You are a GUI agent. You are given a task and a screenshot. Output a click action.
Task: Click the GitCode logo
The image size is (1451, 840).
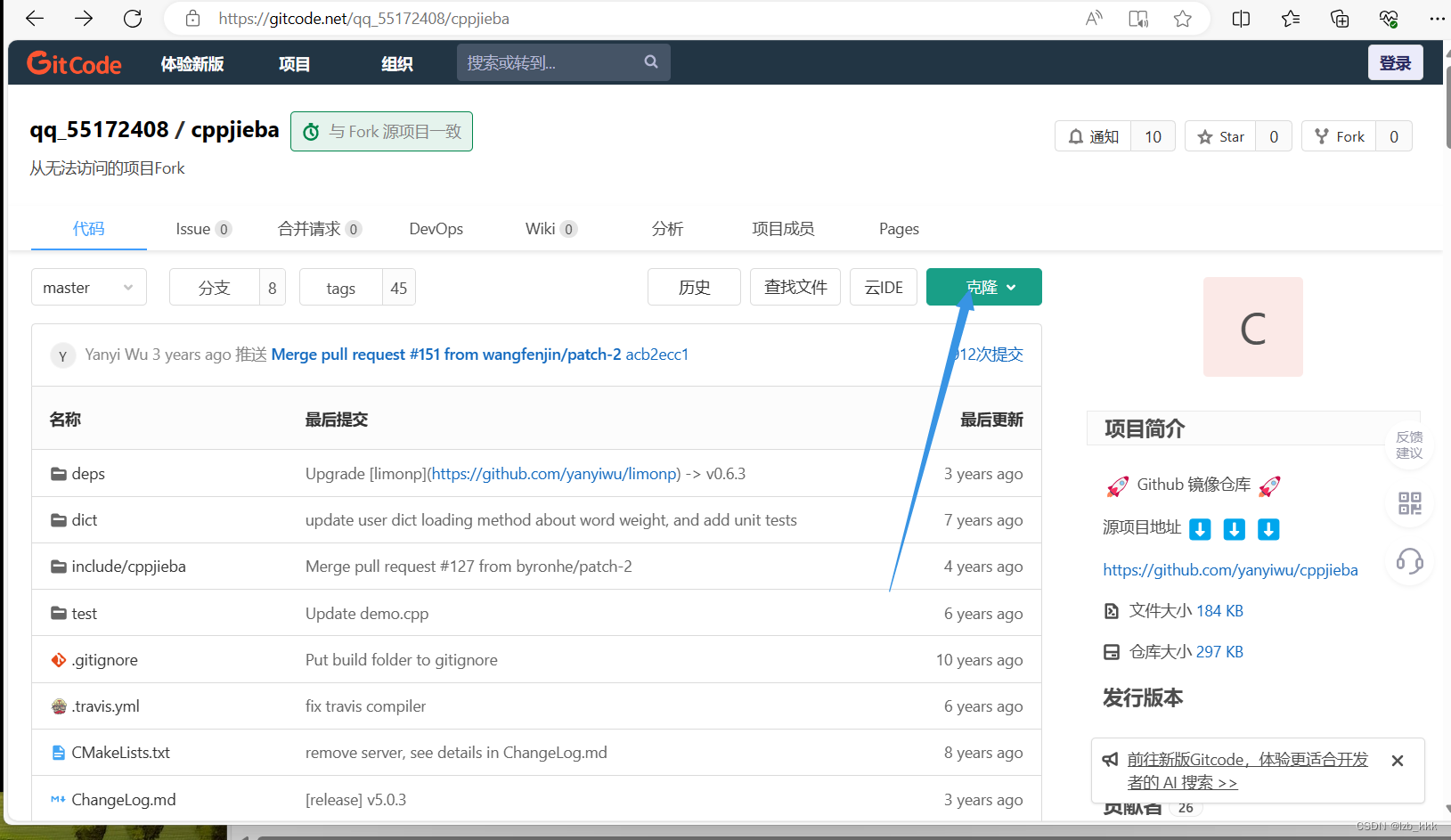74,63
